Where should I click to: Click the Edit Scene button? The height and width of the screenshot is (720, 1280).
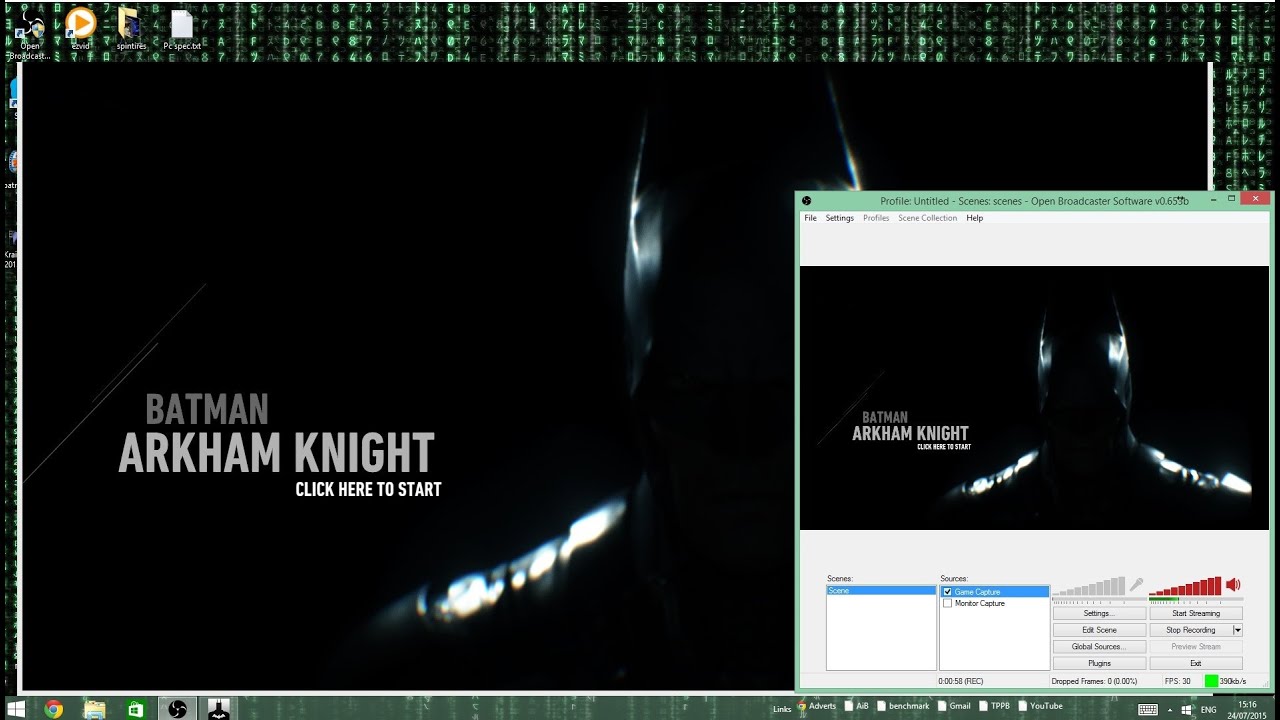1099,630
